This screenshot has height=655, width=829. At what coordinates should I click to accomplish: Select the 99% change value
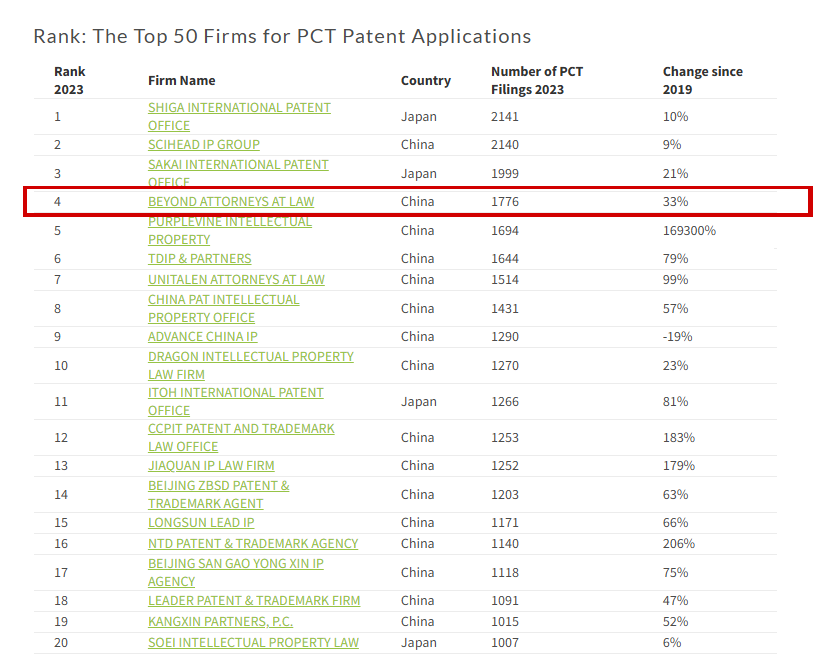pos(676,280)
